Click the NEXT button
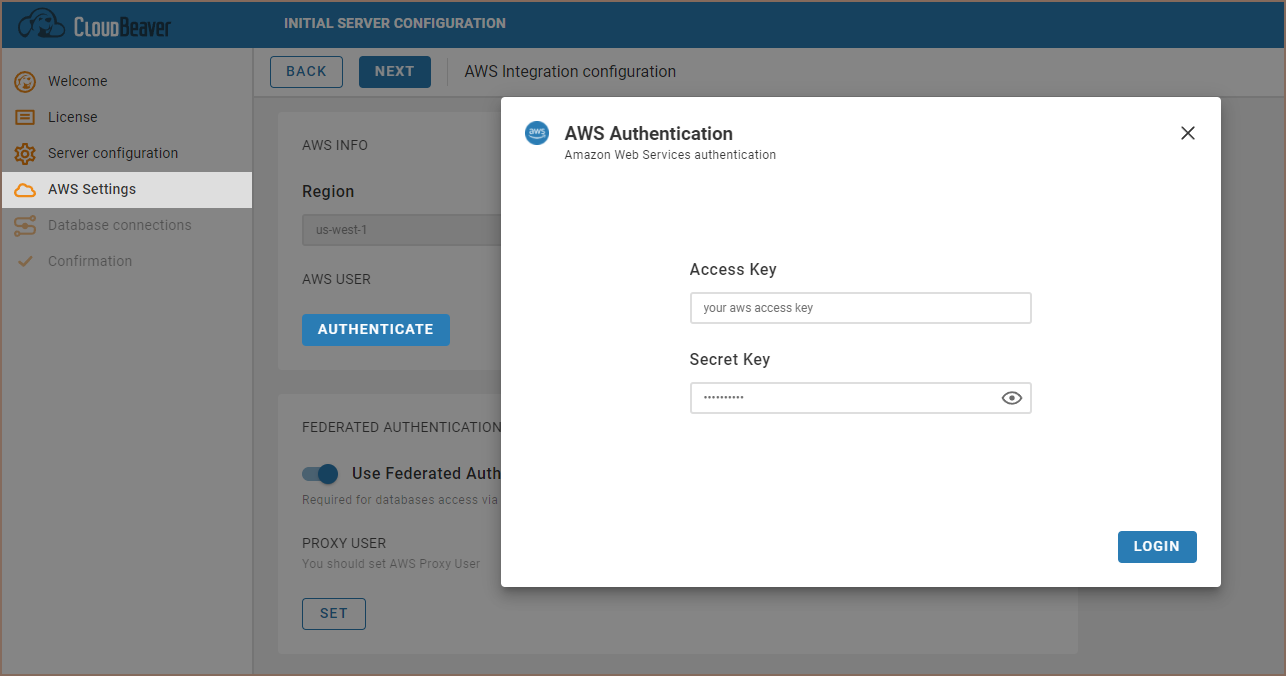Screen dimensions: 1286x676 click(394, 71)
